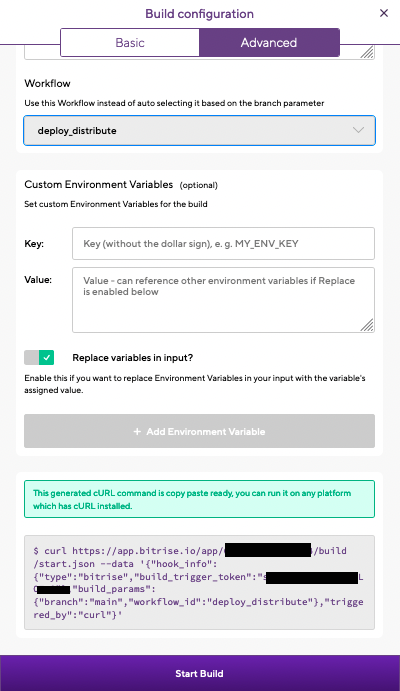
Task: Click the resize handle below the tabs
Action: 367,52
